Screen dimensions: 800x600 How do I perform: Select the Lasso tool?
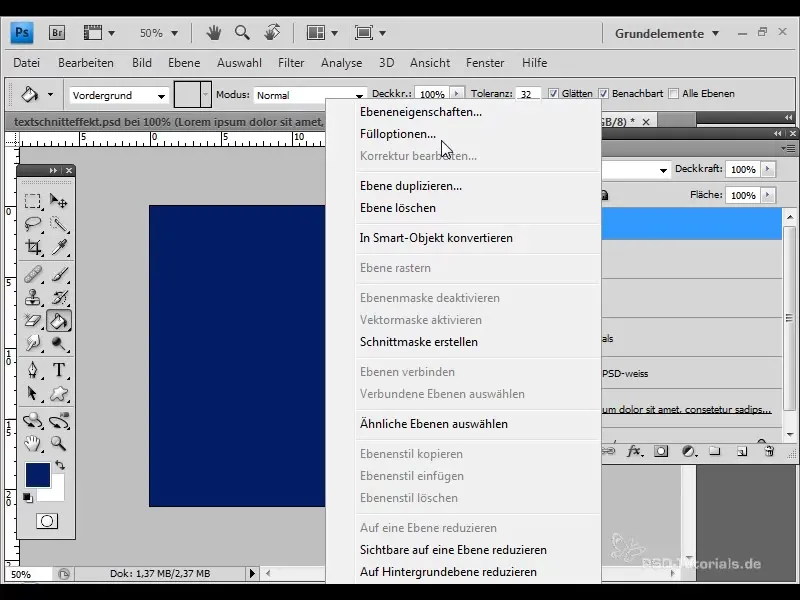click(x=33, y=224)
